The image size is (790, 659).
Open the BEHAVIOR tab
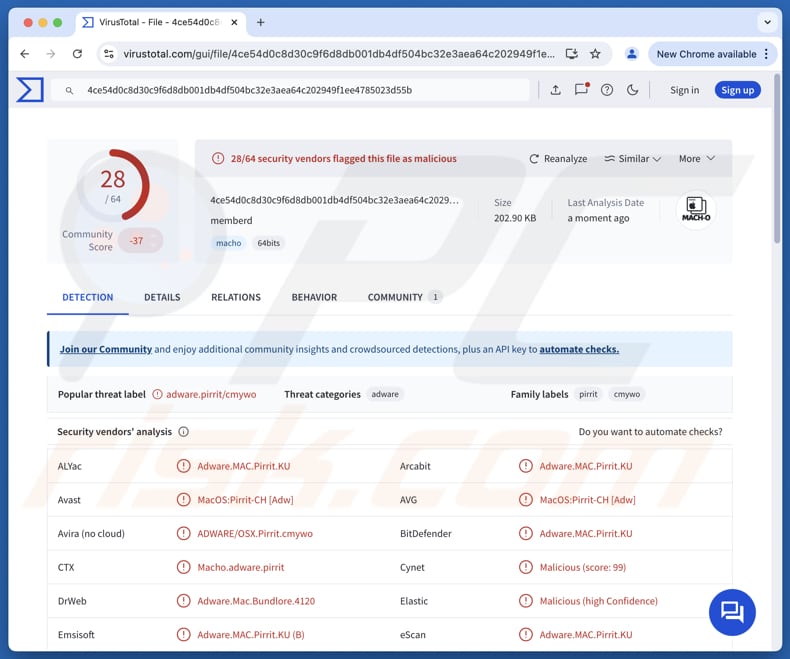click(314, 297)
